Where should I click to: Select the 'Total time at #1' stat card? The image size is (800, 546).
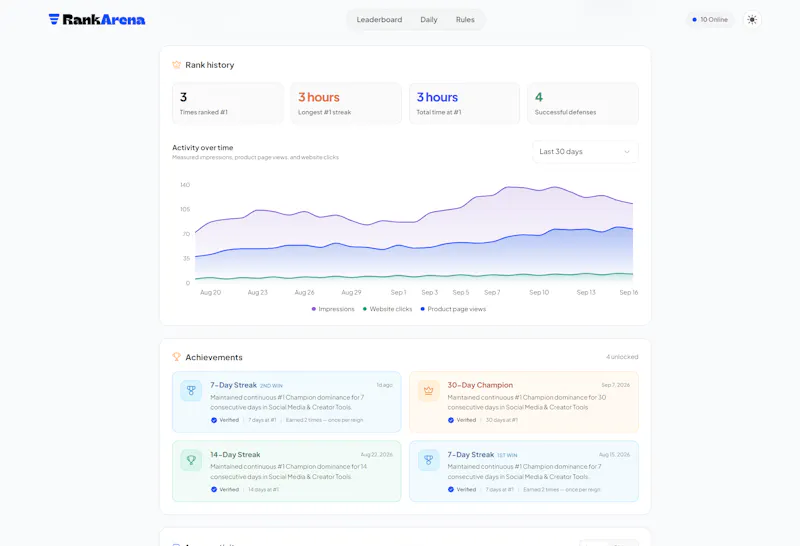pyautogui.click(x=464, y=103)
